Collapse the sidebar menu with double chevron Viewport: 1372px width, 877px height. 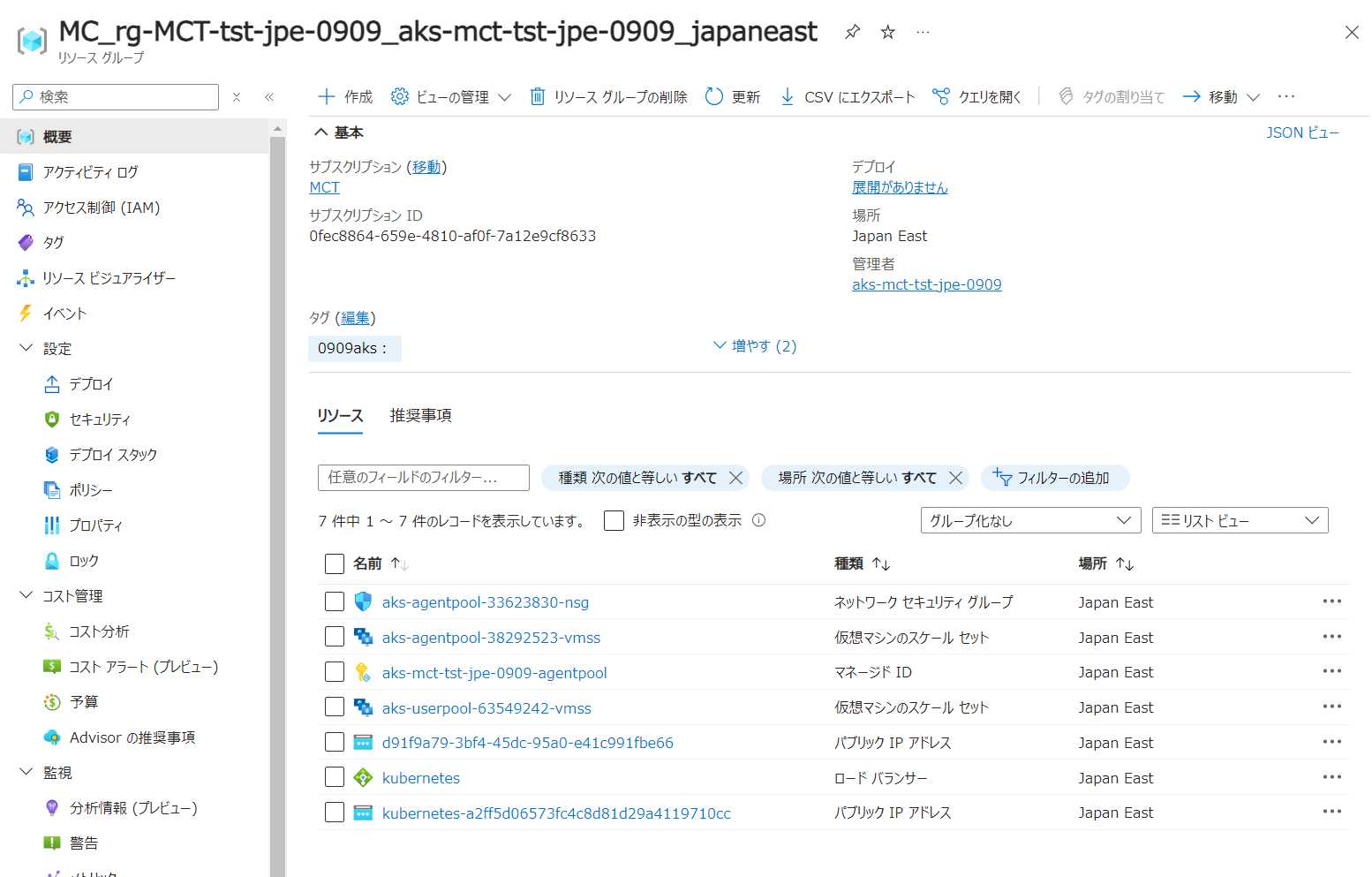point(269,97)
